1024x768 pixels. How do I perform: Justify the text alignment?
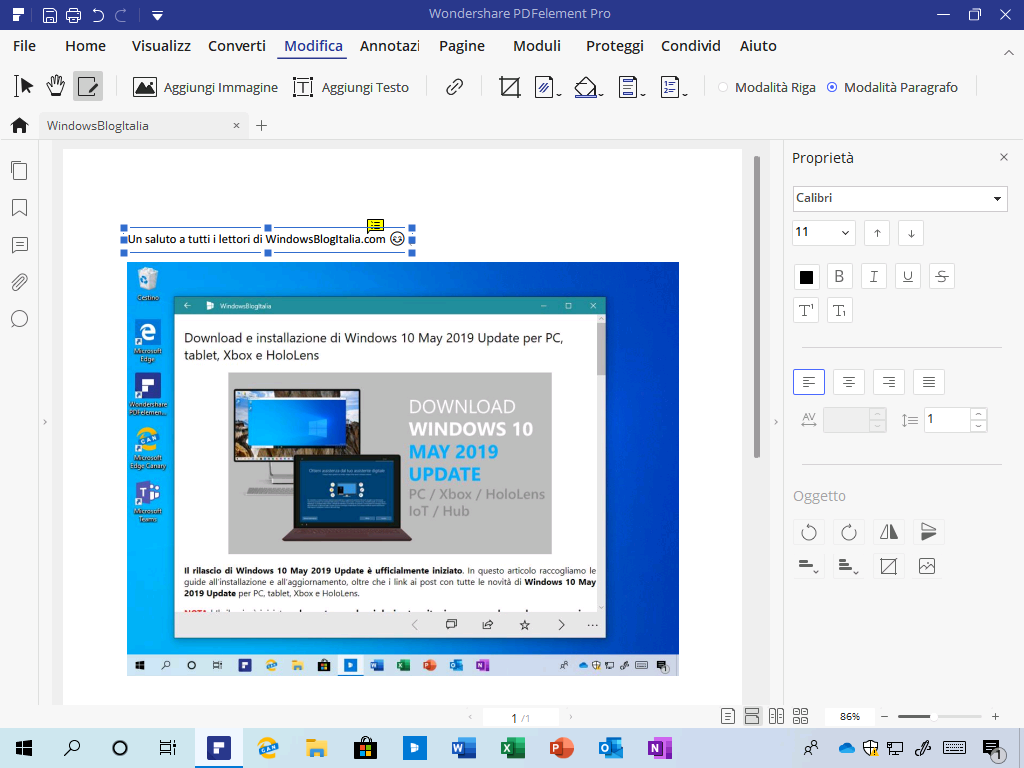tap(929, 382)
